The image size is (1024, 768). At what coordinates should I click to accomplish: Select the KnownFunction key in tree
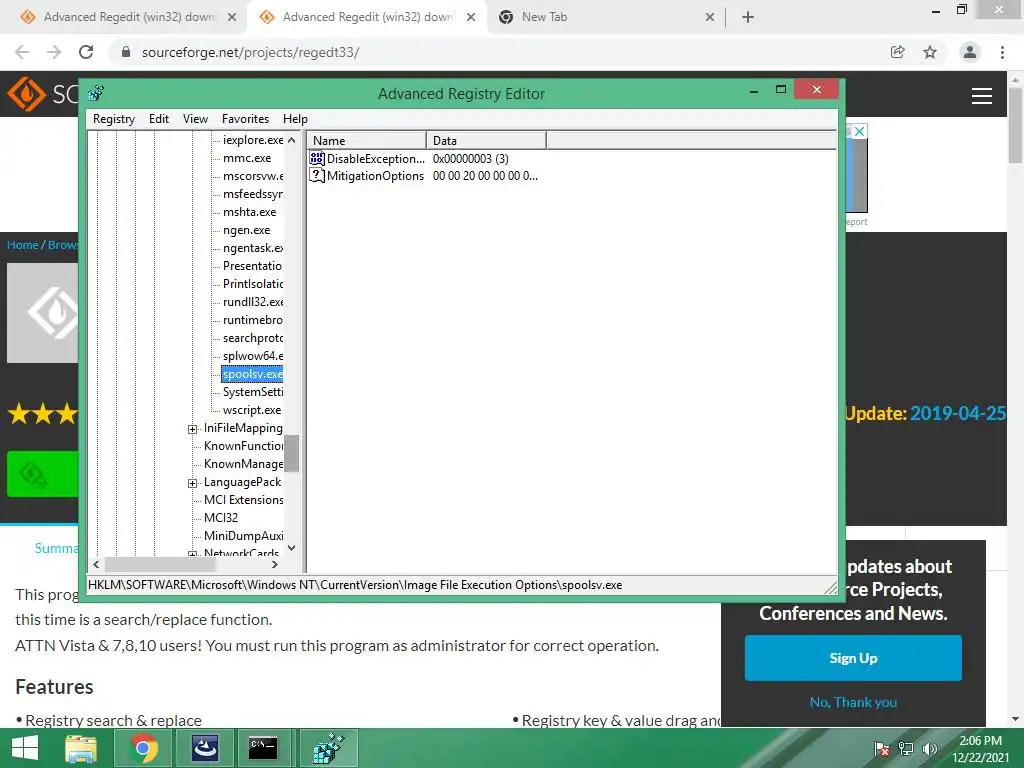[243, 446]
